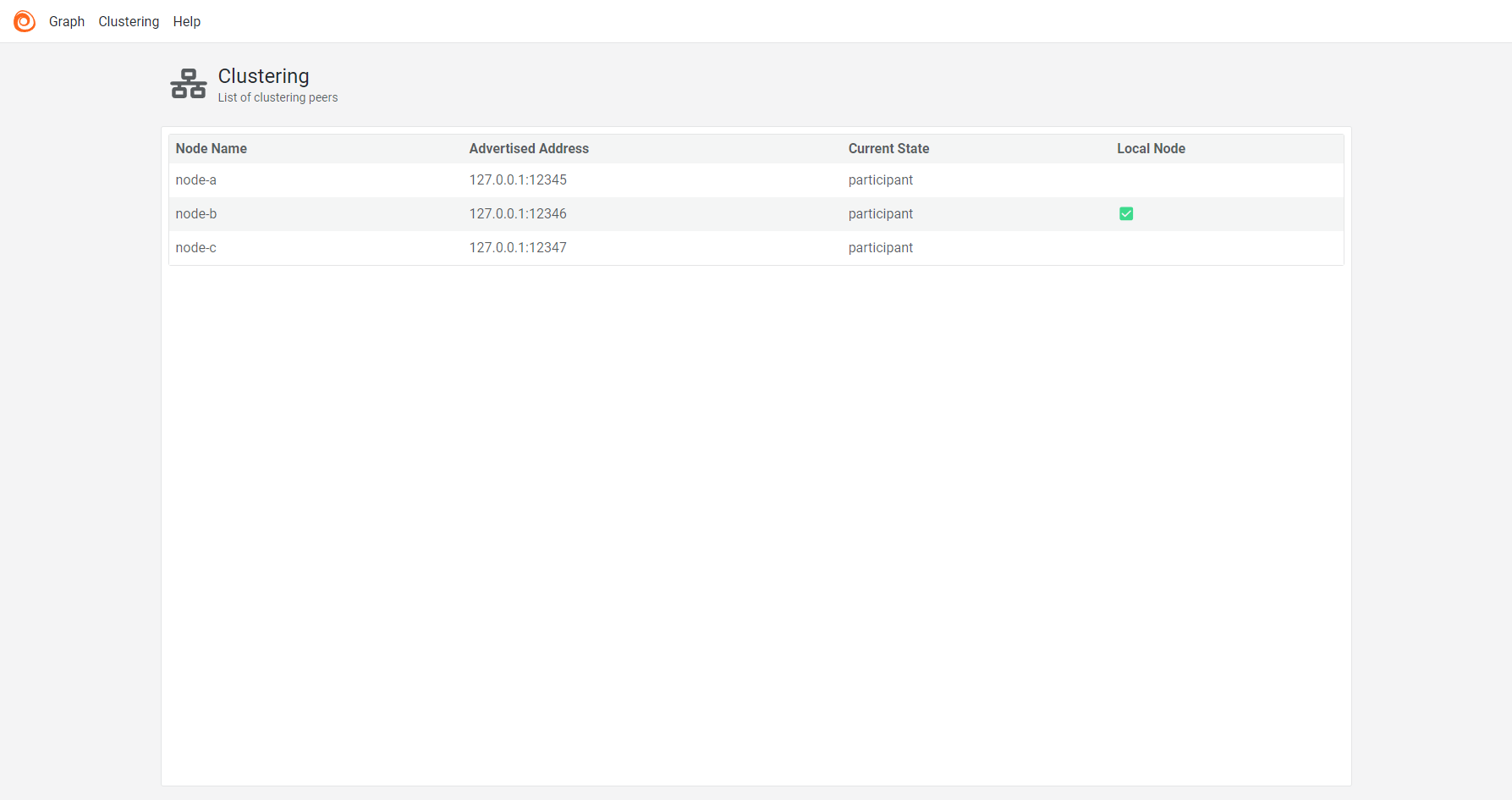
Task: Open the Help section
Action: pos(187,21)
